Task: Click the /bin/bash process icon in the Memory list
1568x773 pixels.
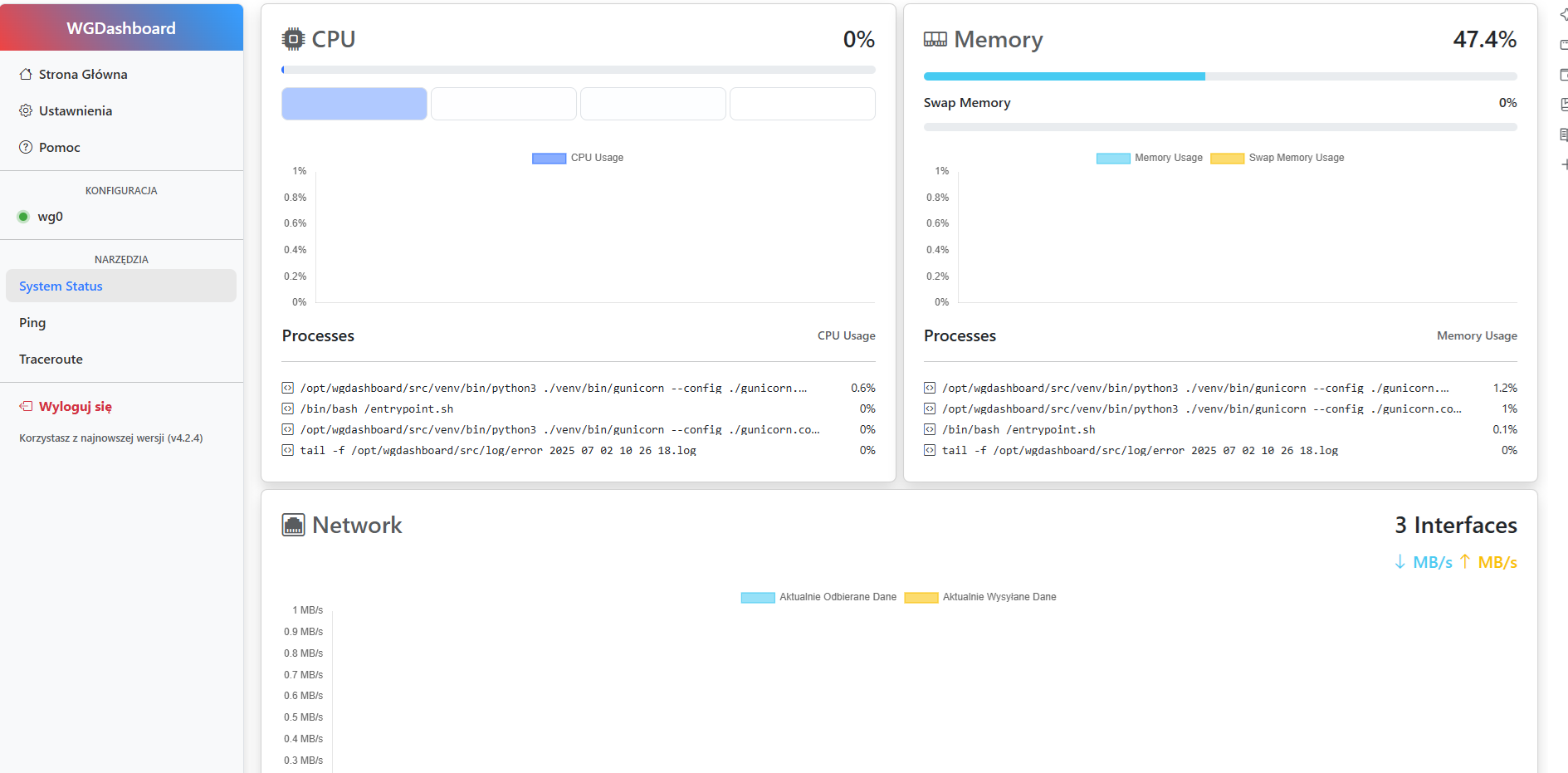Action: coord(930,429)
